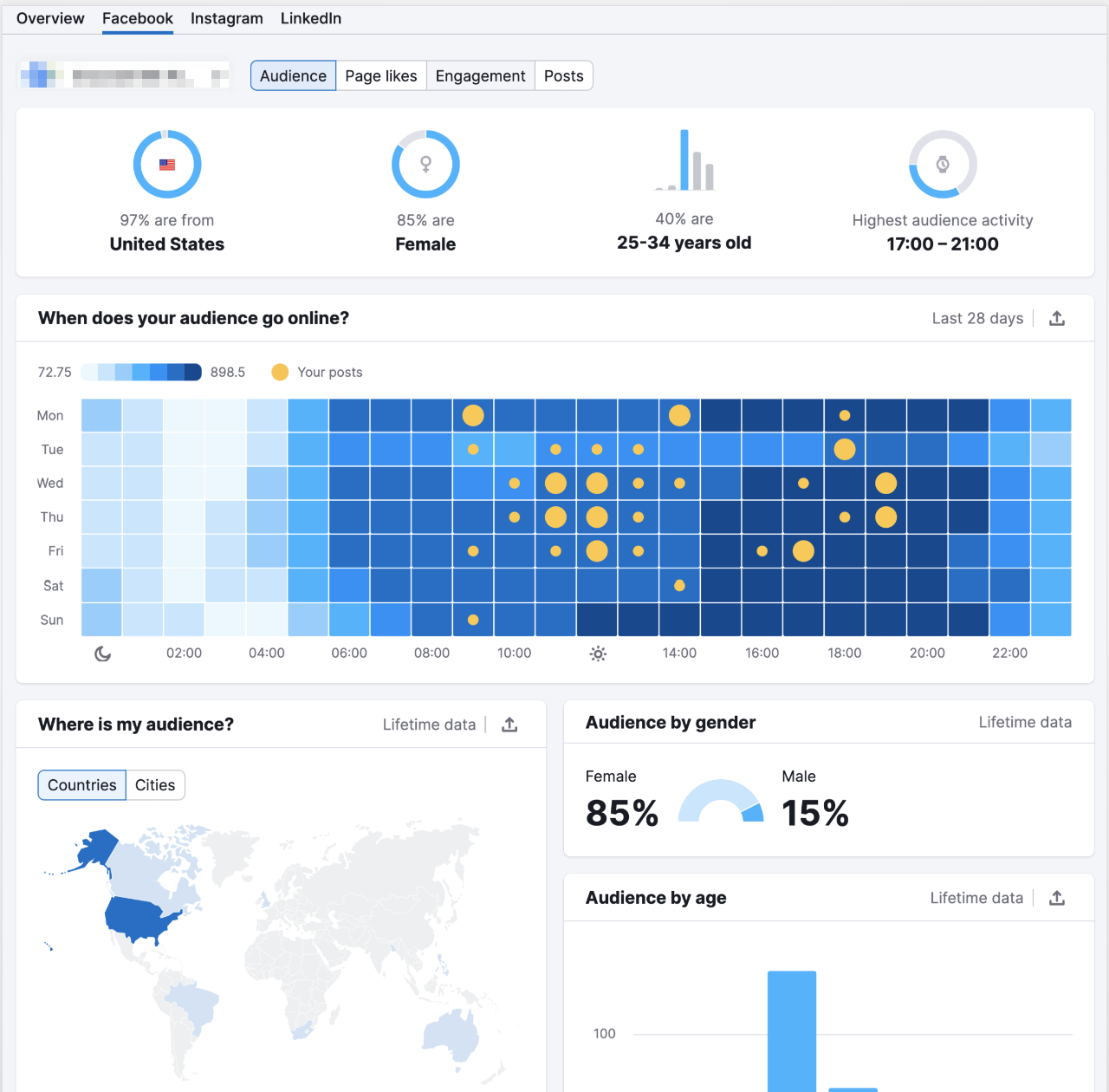The width and height of the screenshot is (1109, 1092).
Task: Switch to the LinkedIn tab
Action: [310, 18]
